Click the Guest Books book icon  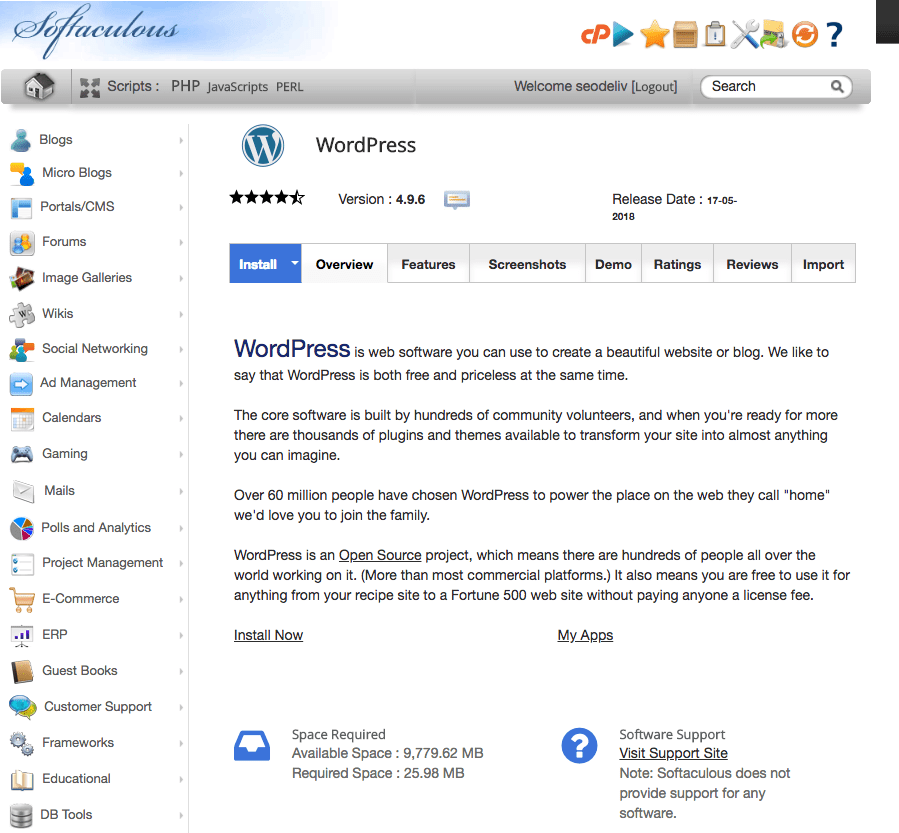click(22, 671)
